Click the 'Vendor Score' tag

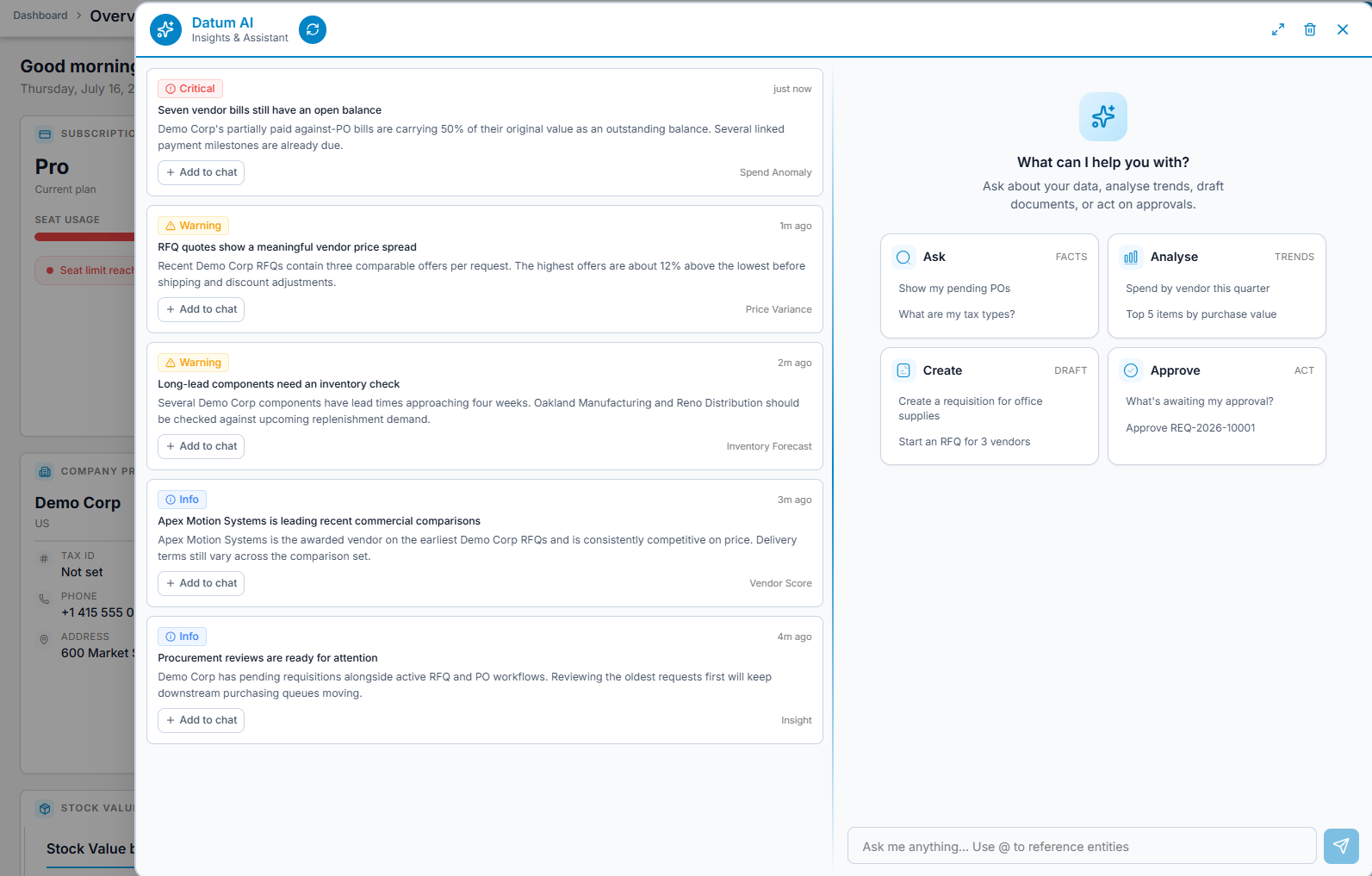[x=780, y=583]
